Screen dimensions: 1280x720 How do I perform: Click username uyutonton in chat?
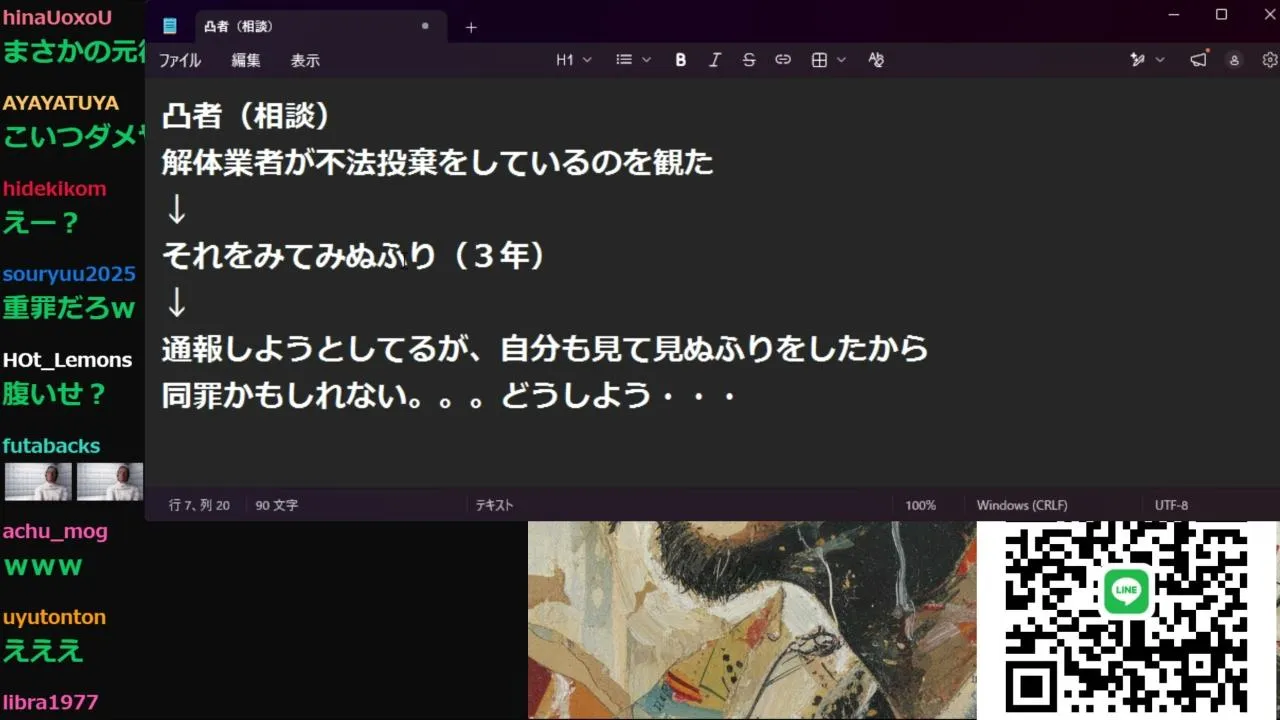(54, 617)
